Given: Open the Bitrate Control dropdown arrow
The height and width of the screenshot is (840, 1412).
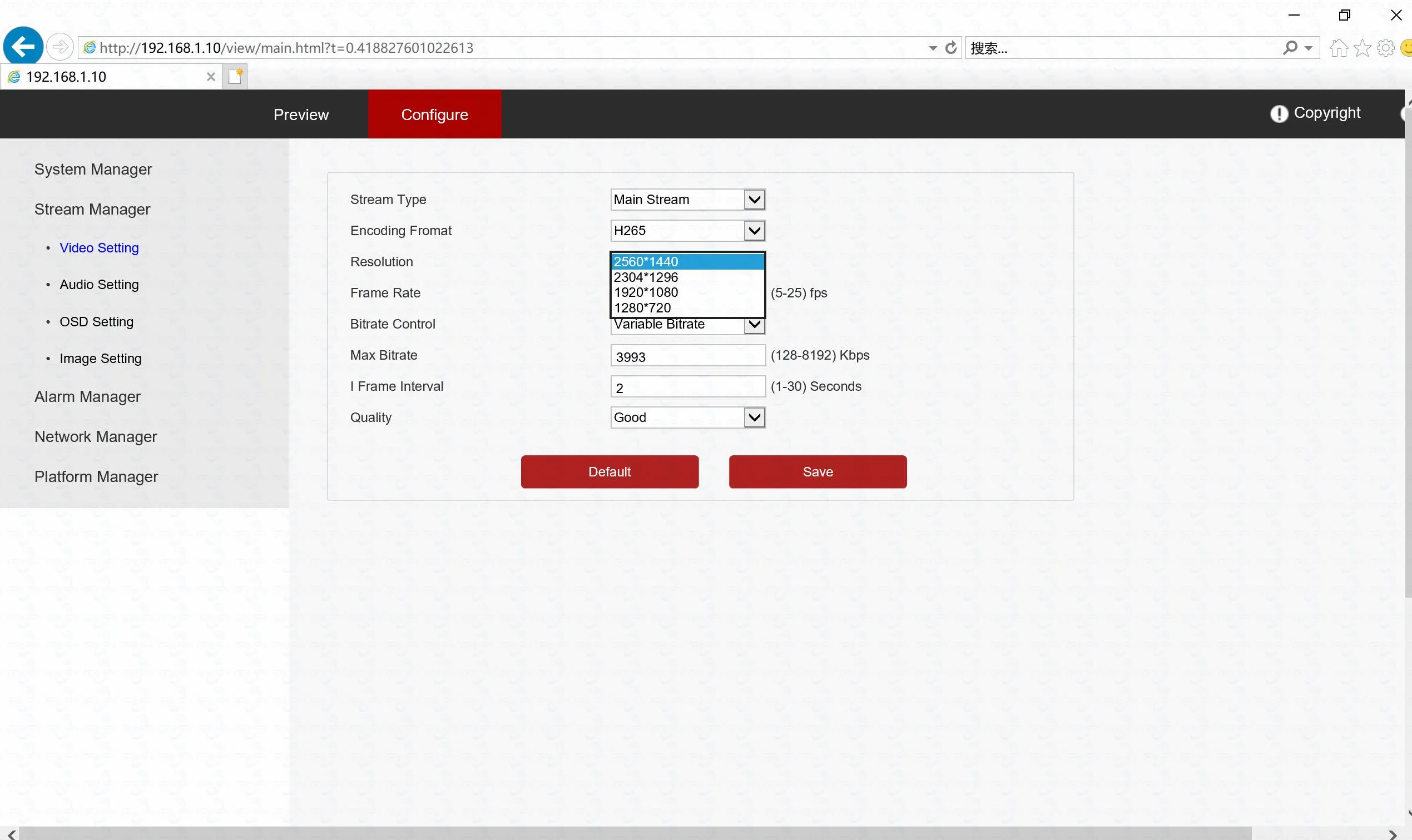Looking at the screenshot, I should [x=754, y=325].
